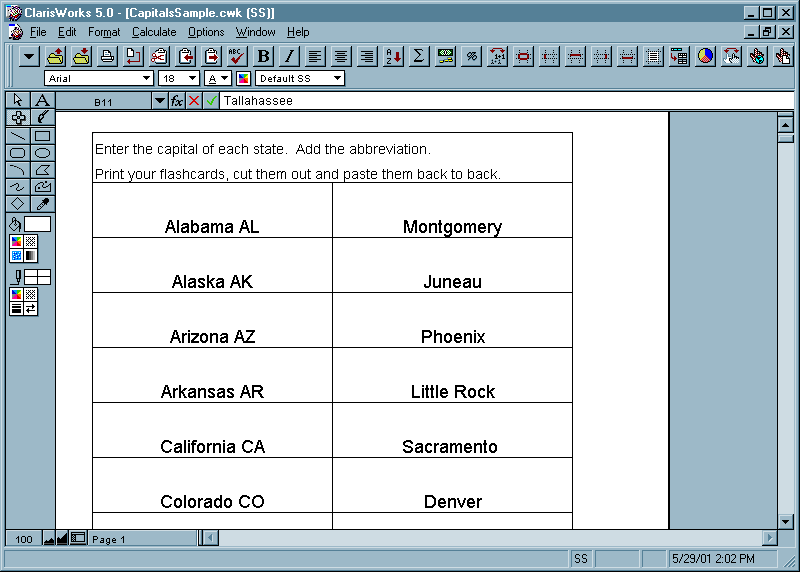800x572 pixels.
Task: Toggle the show/hide tools panel control
Action: point(78,539)
